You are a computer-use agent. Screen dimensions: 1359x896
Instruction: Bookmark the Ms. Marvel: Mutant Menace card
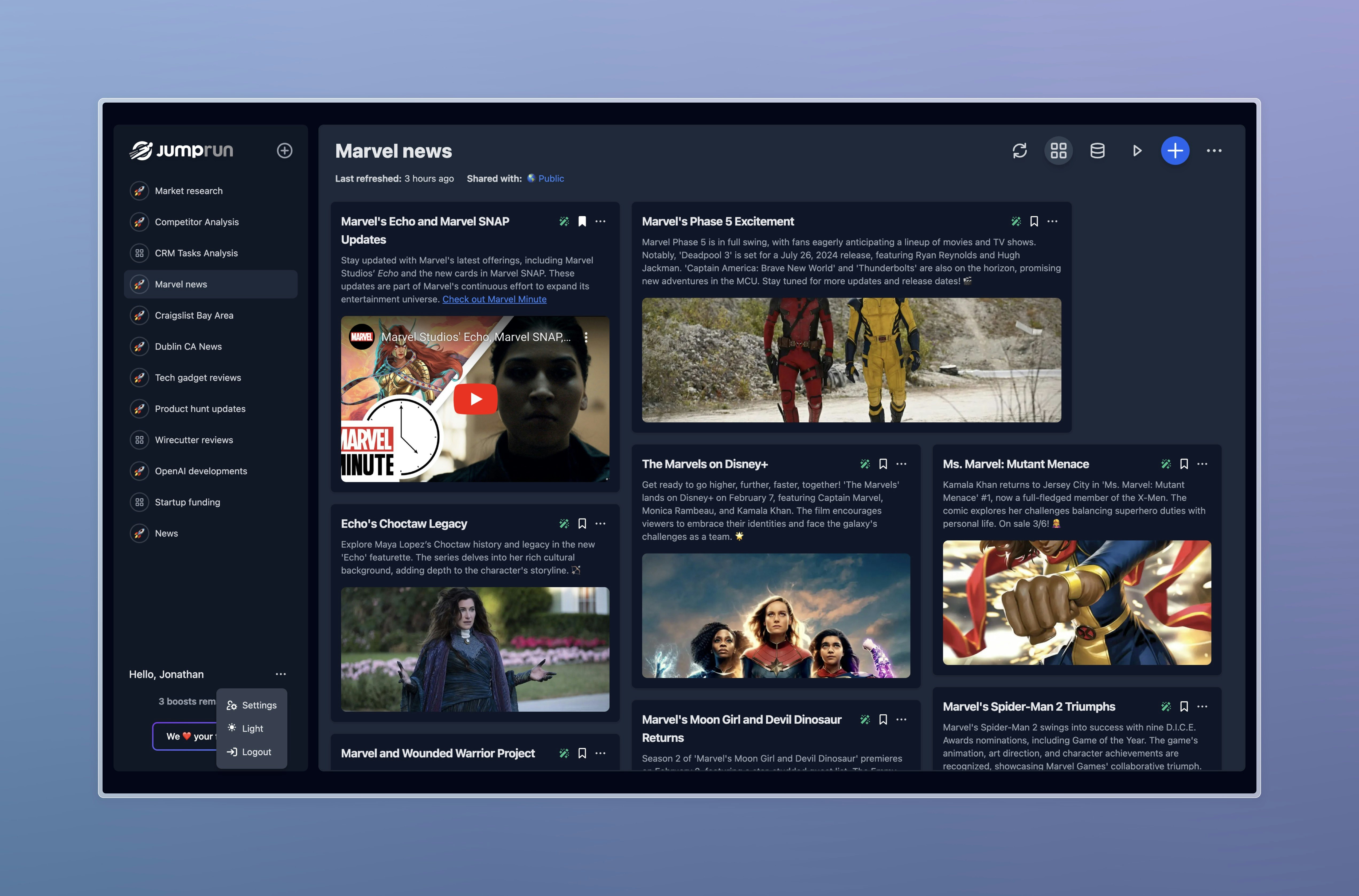[1184, 464]
